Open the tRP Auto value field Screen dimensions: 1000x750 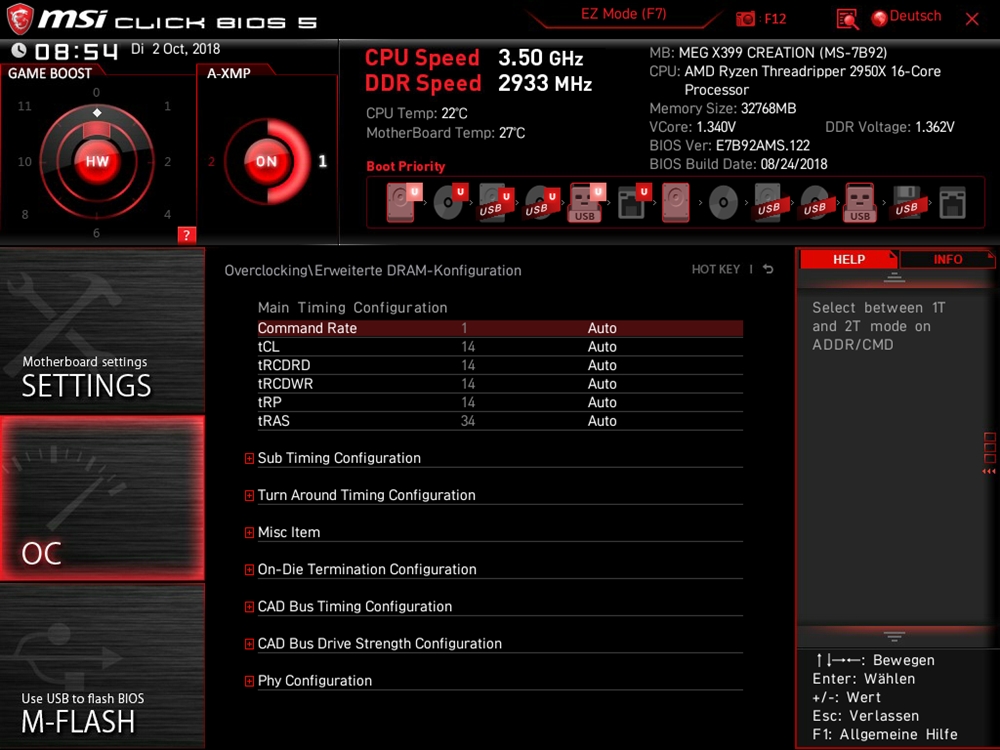(x=602, y=402)
